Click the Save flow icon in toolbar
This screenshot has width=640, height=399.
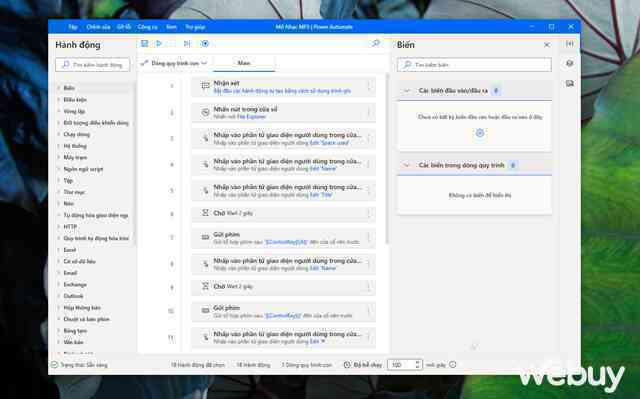coord(144,43)
